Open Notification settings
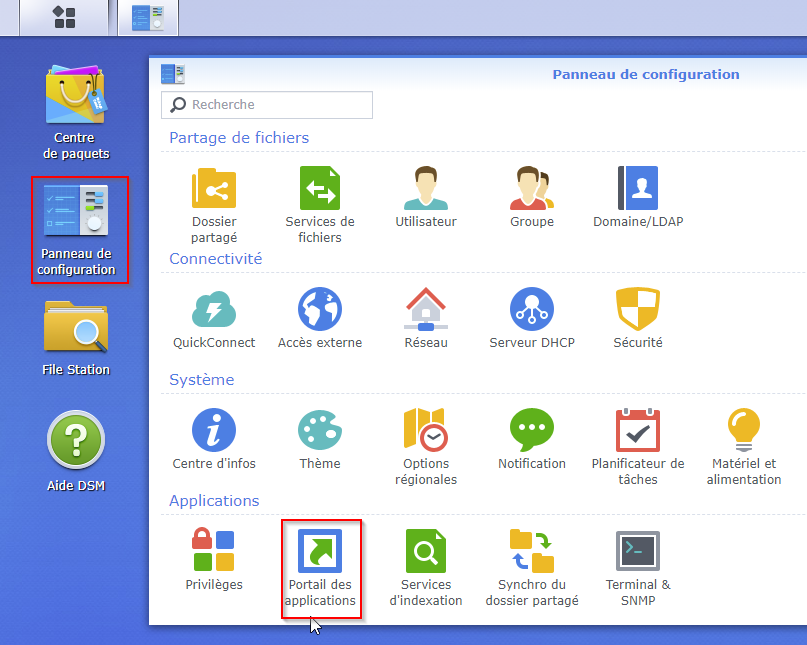Screen dimensions: 807x645 point(532,439)
